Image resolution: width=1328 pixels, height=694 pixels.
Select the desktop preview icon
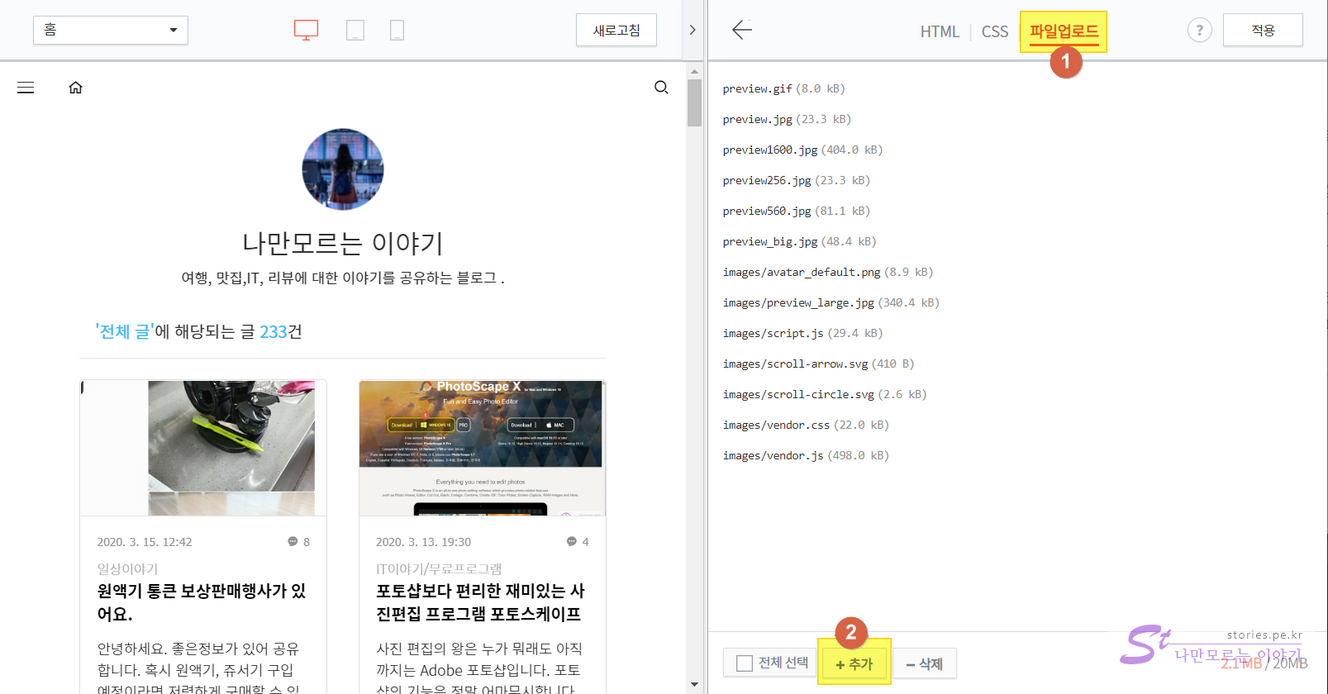(306, 30)
